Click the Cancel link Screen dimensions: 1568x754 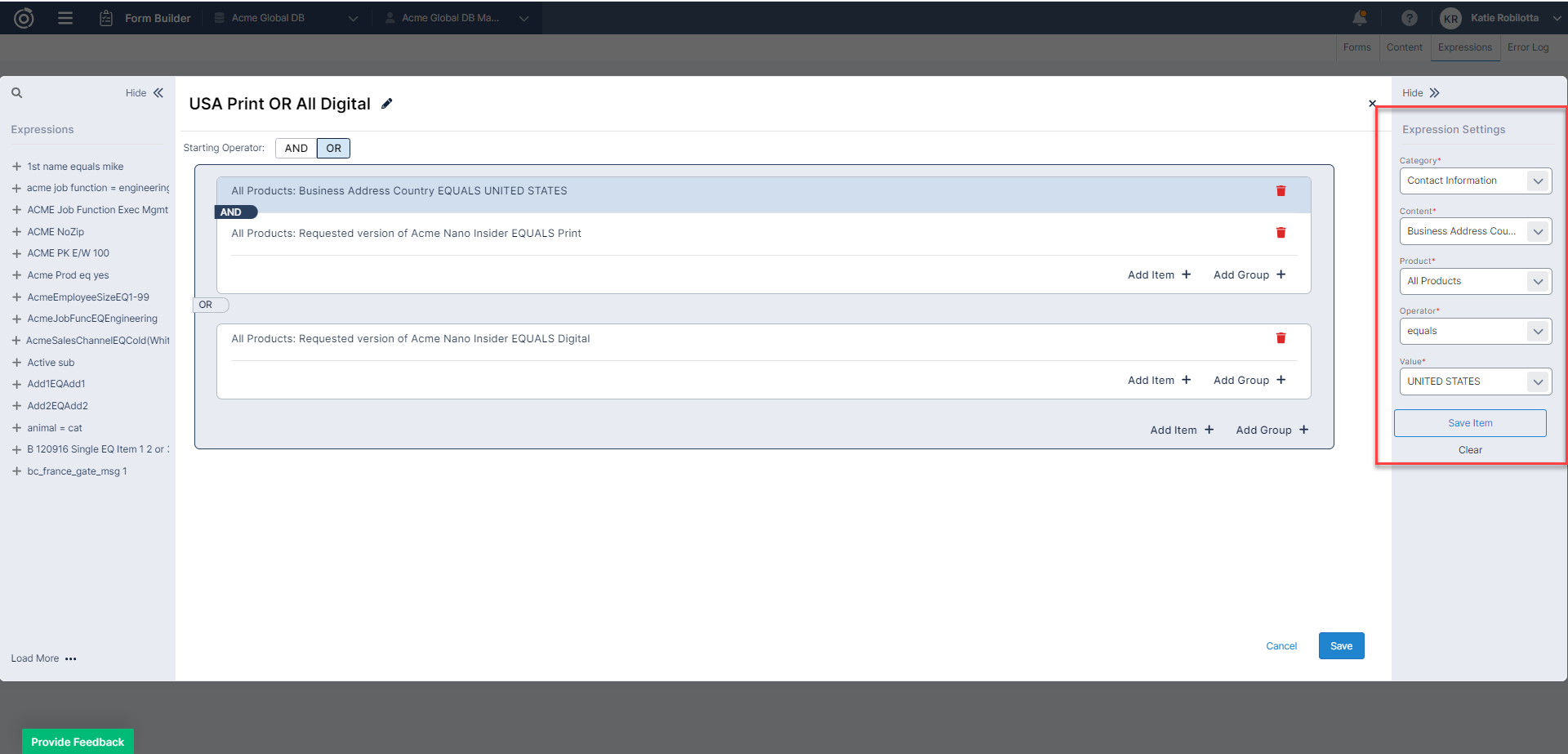[1281, 646]
